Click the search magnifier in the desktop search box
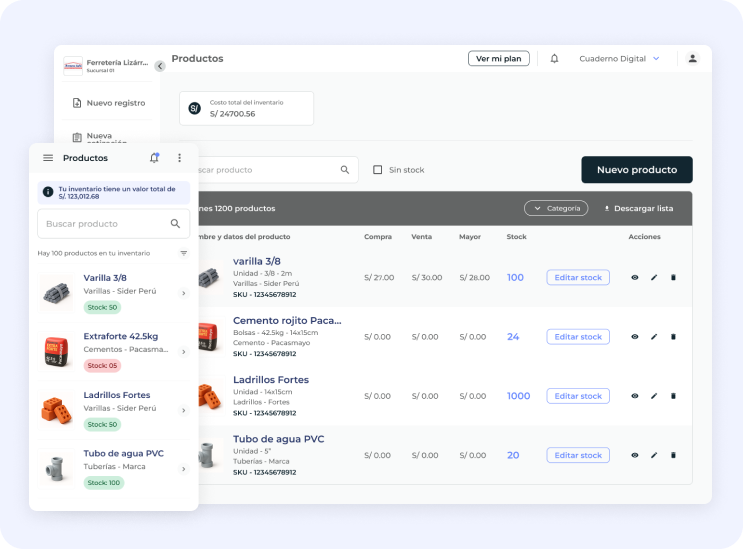The width and height of the screenshot is (743, 549). 344,170
